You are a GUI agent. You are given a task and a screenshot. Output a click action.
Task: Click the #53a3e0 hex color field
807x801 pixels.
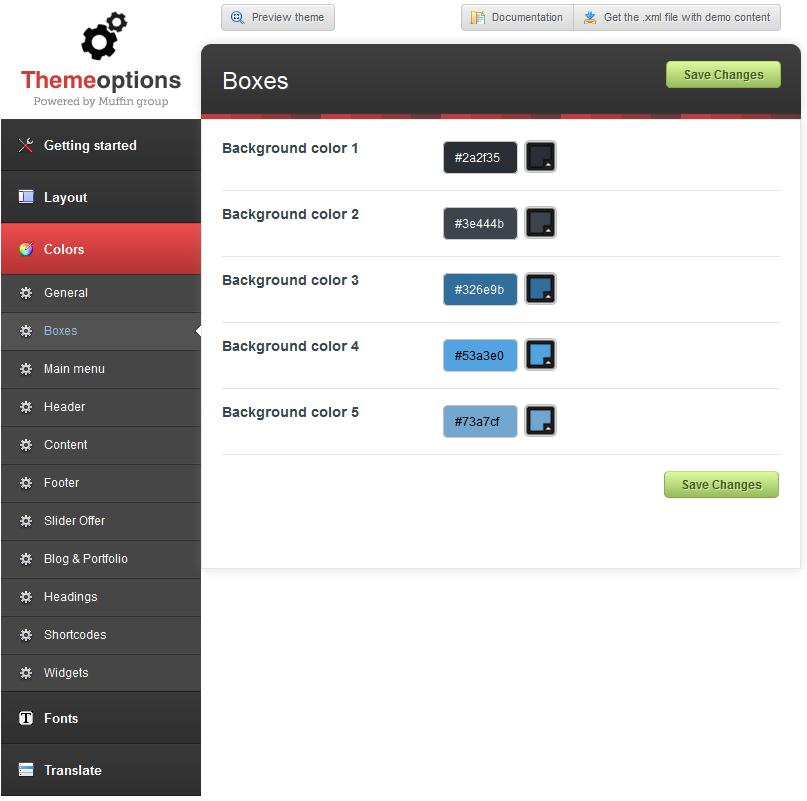480,355
